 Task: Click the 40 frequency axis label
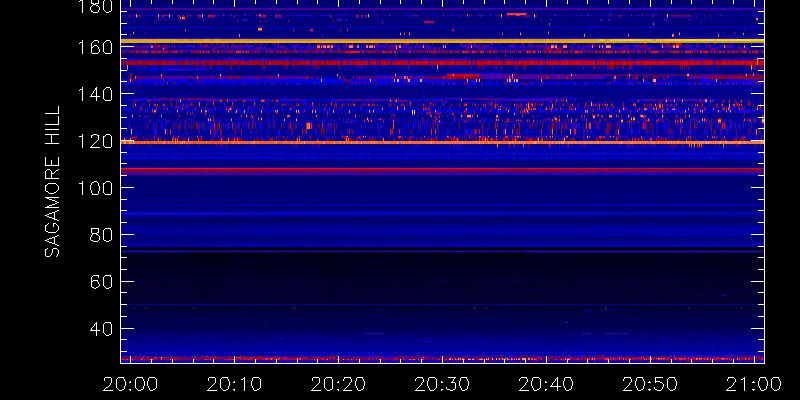[101, 329]
